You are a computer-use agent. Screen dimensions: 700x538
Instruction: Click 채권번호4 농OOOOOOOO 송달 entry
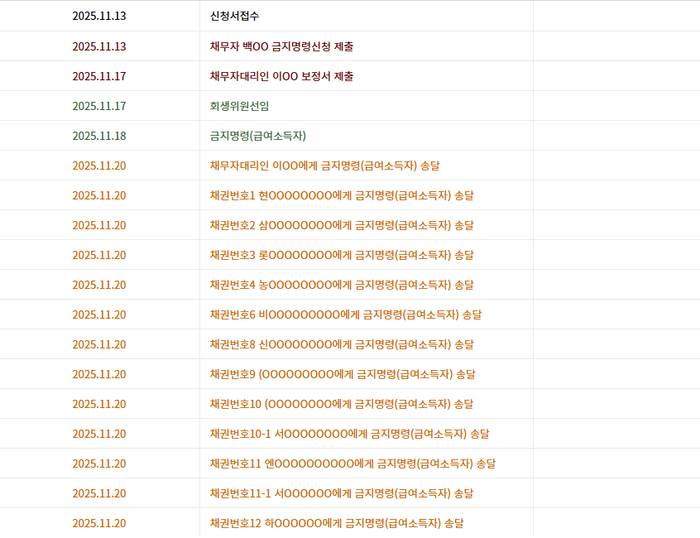pyautogui.click(x=342, y=285)
